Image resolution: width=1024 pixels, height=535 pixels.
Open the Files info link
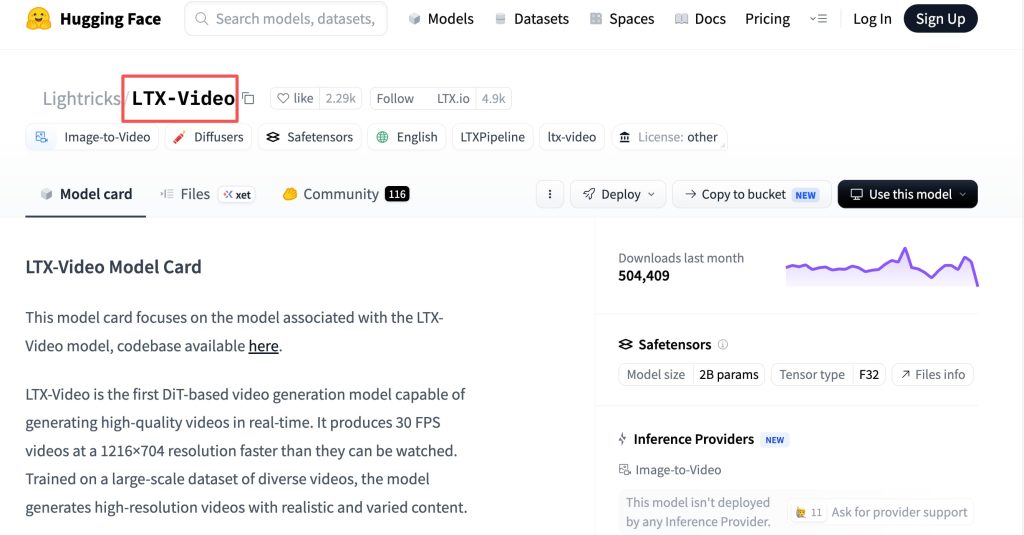(x=933, y=374)
